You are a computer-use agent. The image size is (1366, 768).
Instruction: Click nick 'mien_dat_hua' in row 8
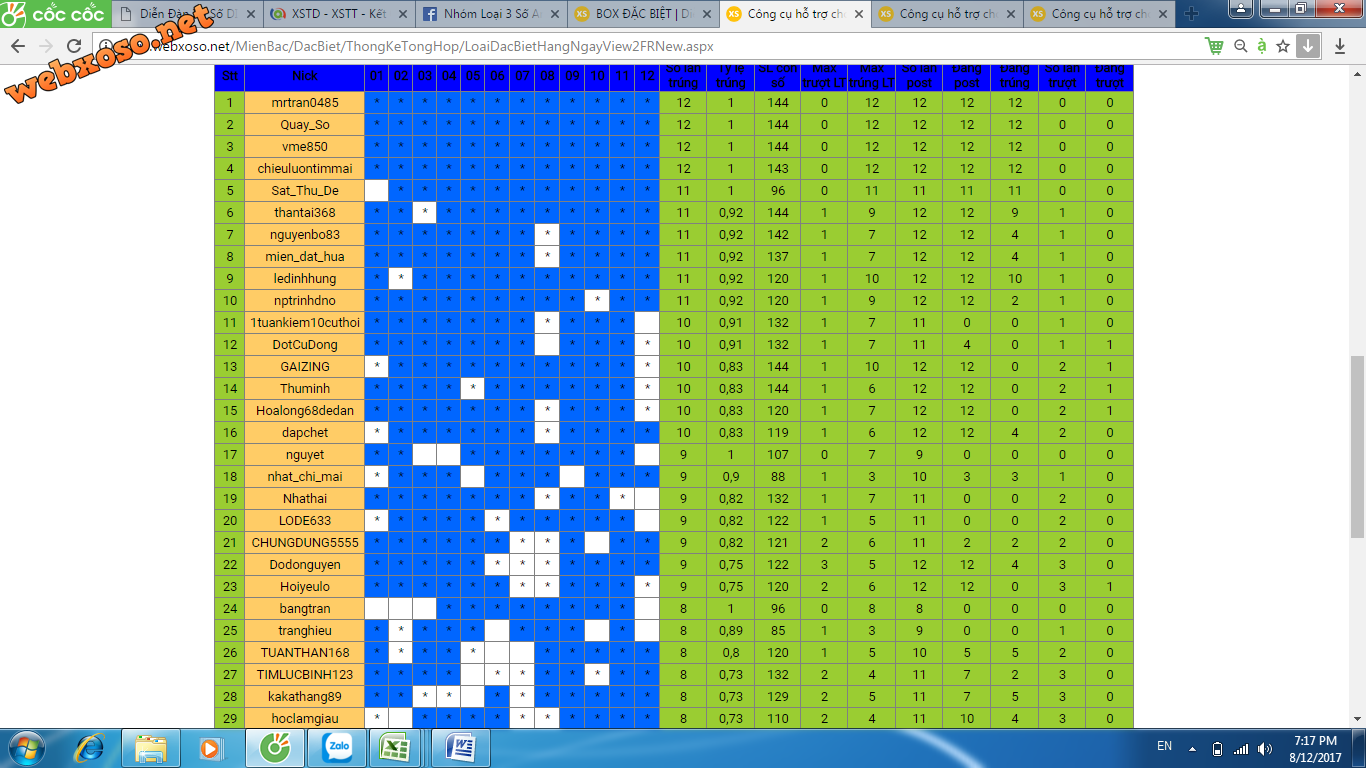(305, 256)
